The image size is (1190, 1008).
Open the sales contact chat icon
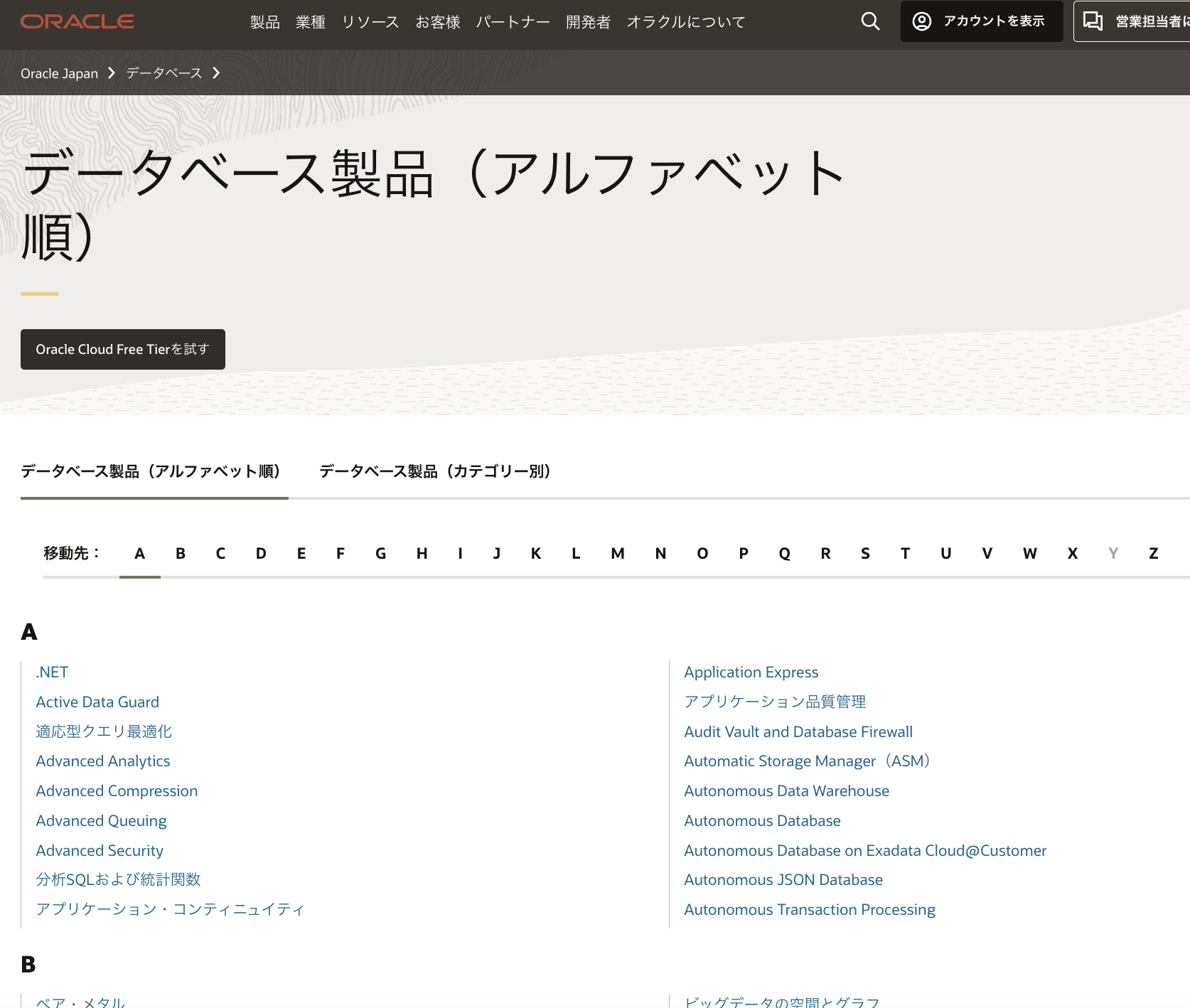1093,21
